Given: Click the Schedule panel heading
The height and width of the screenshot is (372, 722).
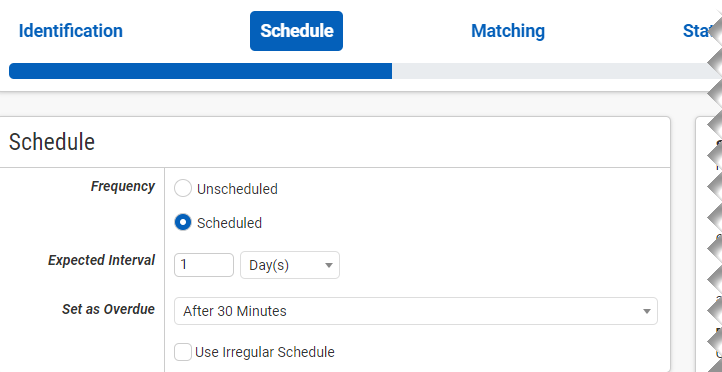Looking at the screenshot, I should coord(52,142).
